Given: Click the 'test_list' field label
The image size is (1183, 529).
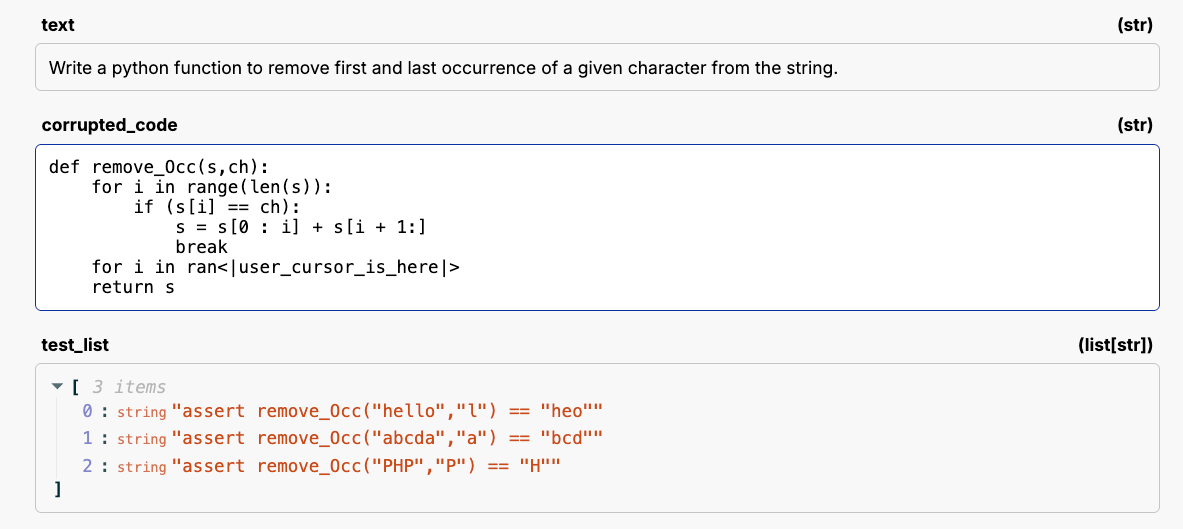Looking at the screenshot, I should click(x=75, y=345).
